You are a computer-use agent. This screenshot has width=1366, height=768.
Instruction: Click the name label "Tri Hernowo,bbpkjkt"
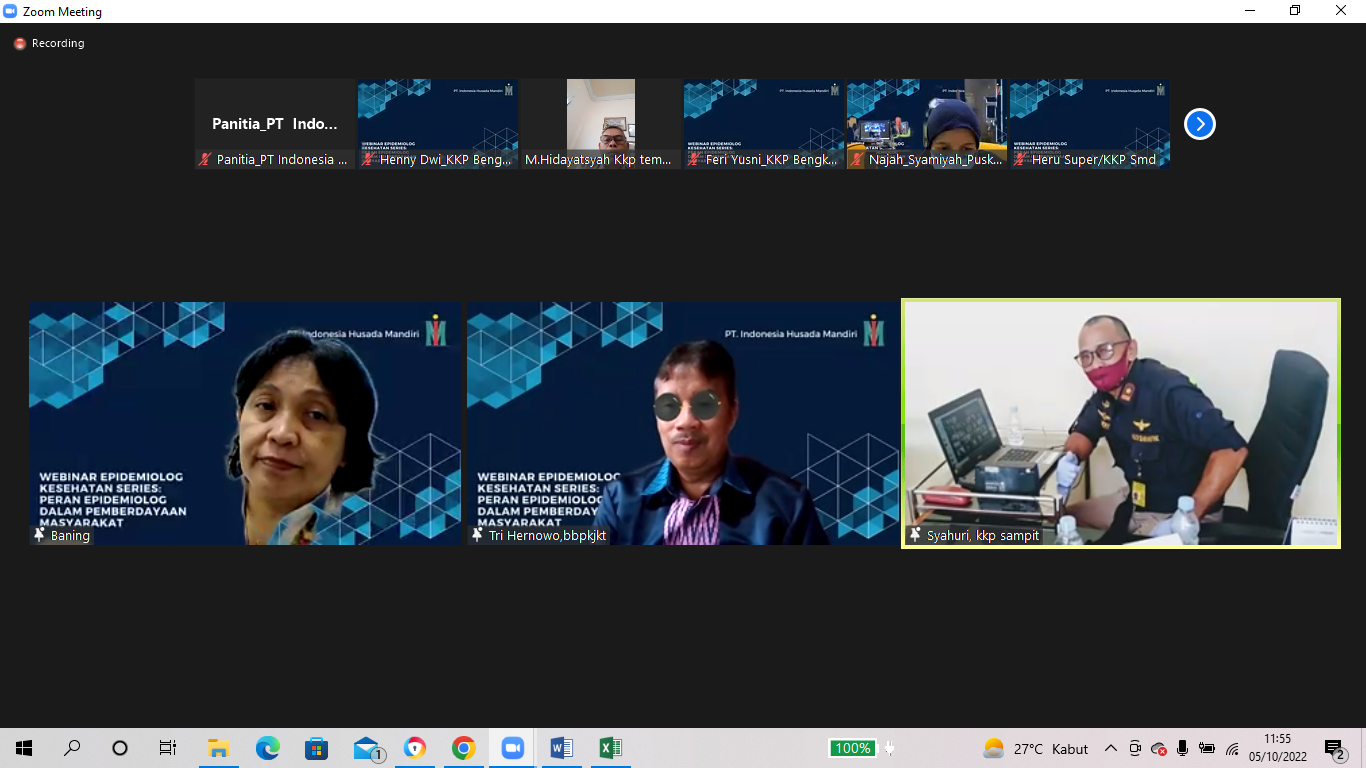pos(548,536)
